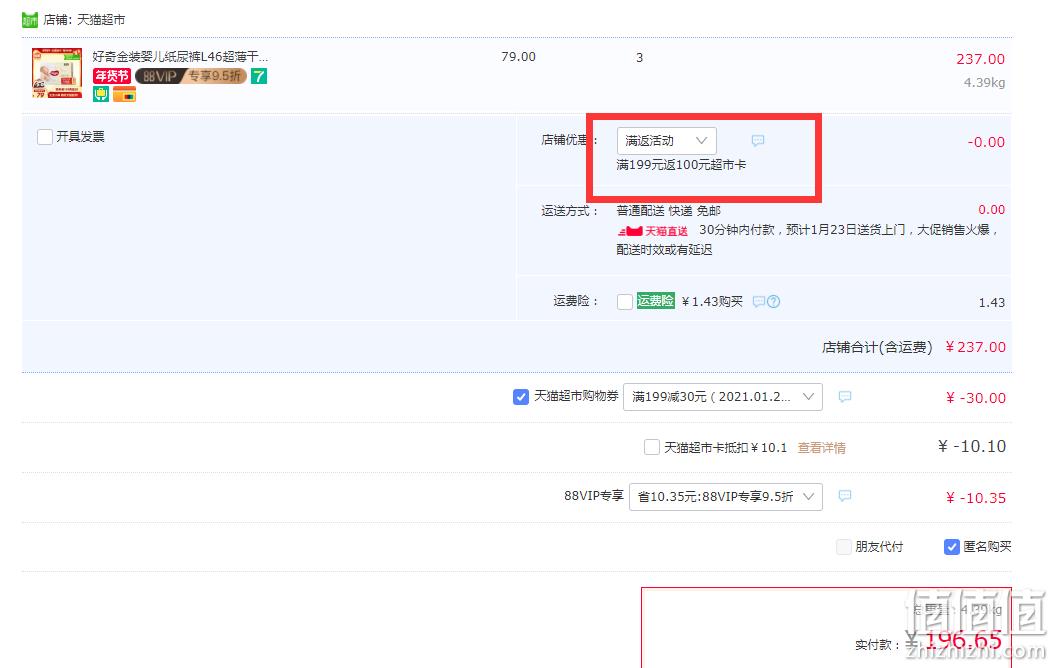1055x668 pixels.
Task: Click the question mark help icon for 运费险
Action: pos(774,301)
